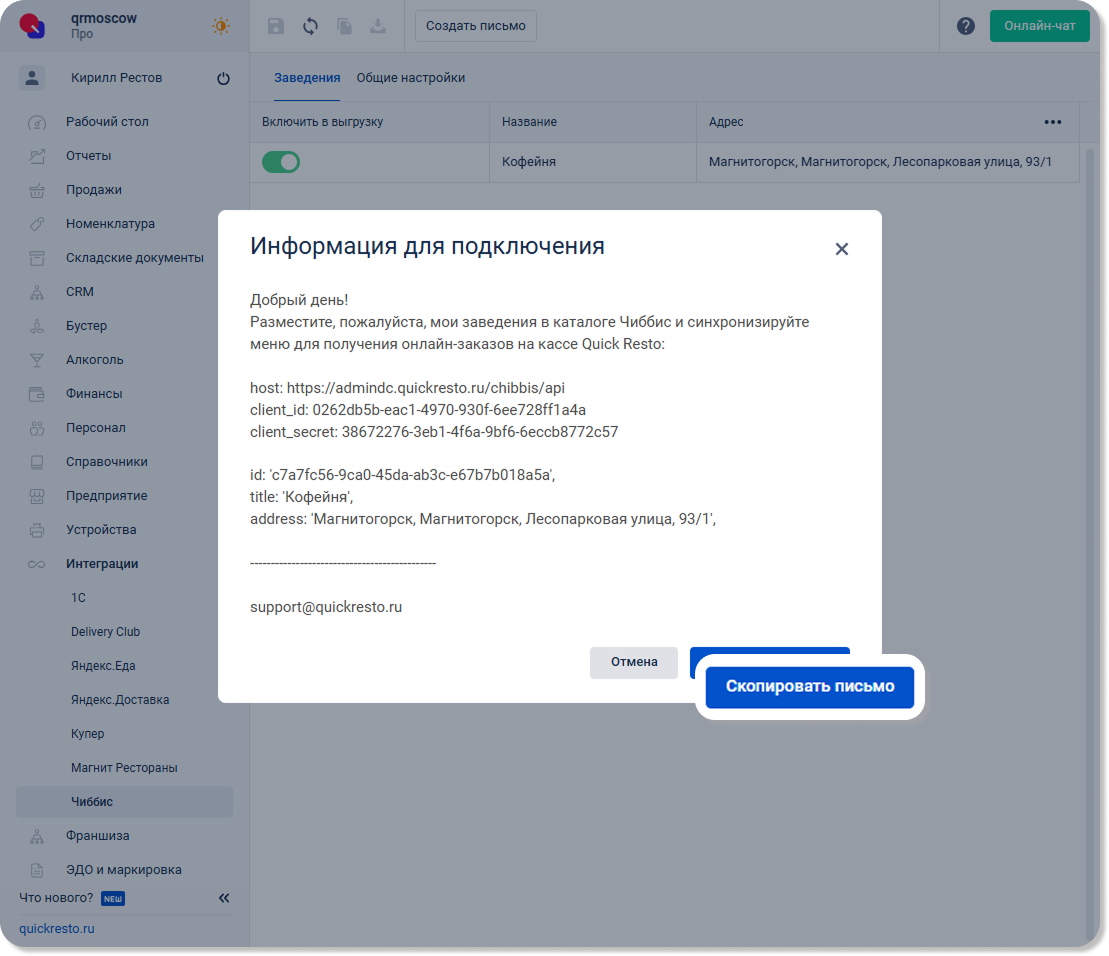Select the Заведения tab
Image resolution: width=1109 pixels, height=956 pixels.
pos(307,78)
